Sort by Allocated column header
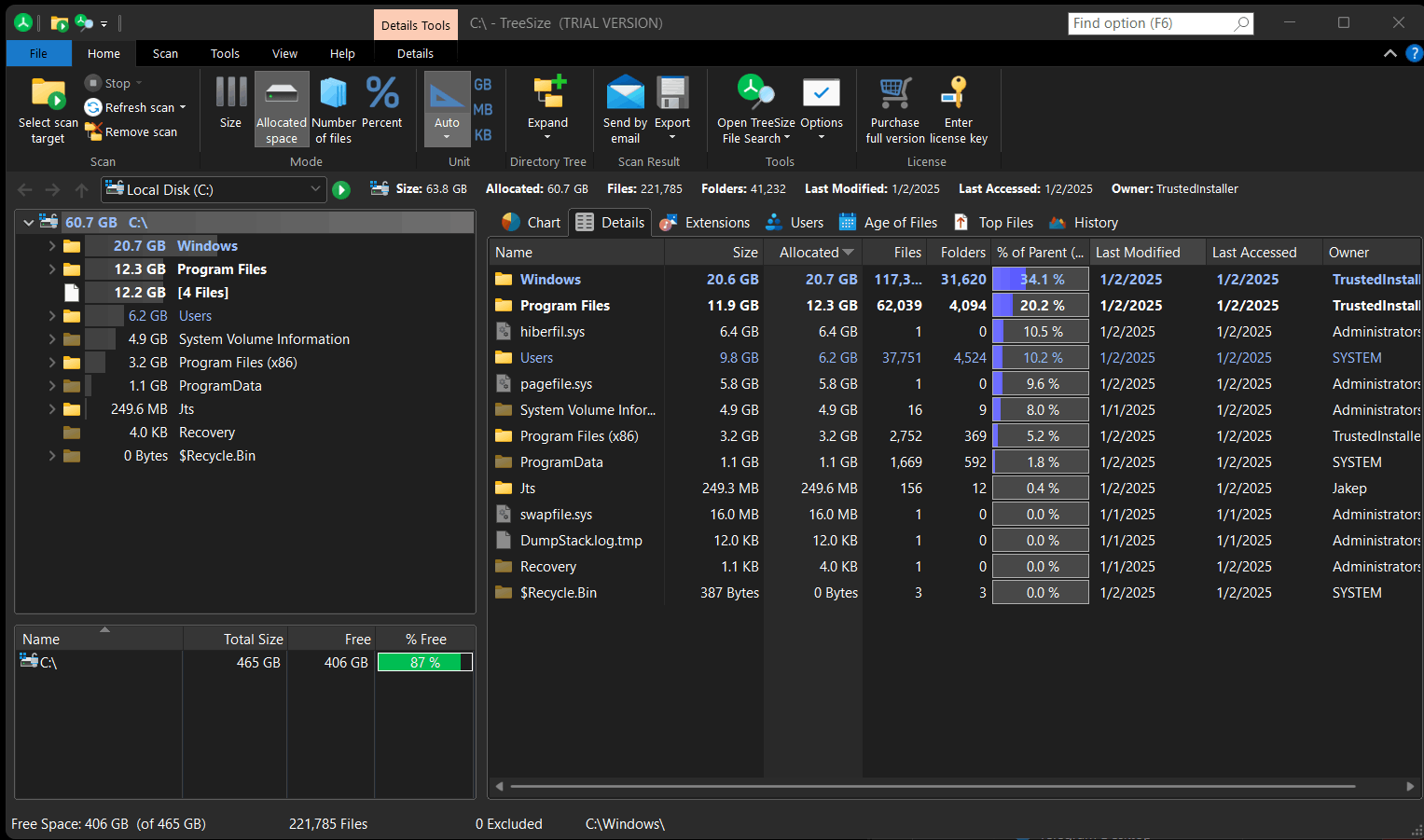1424x840 pixels. pyautogui.click(x=814, y=253)
